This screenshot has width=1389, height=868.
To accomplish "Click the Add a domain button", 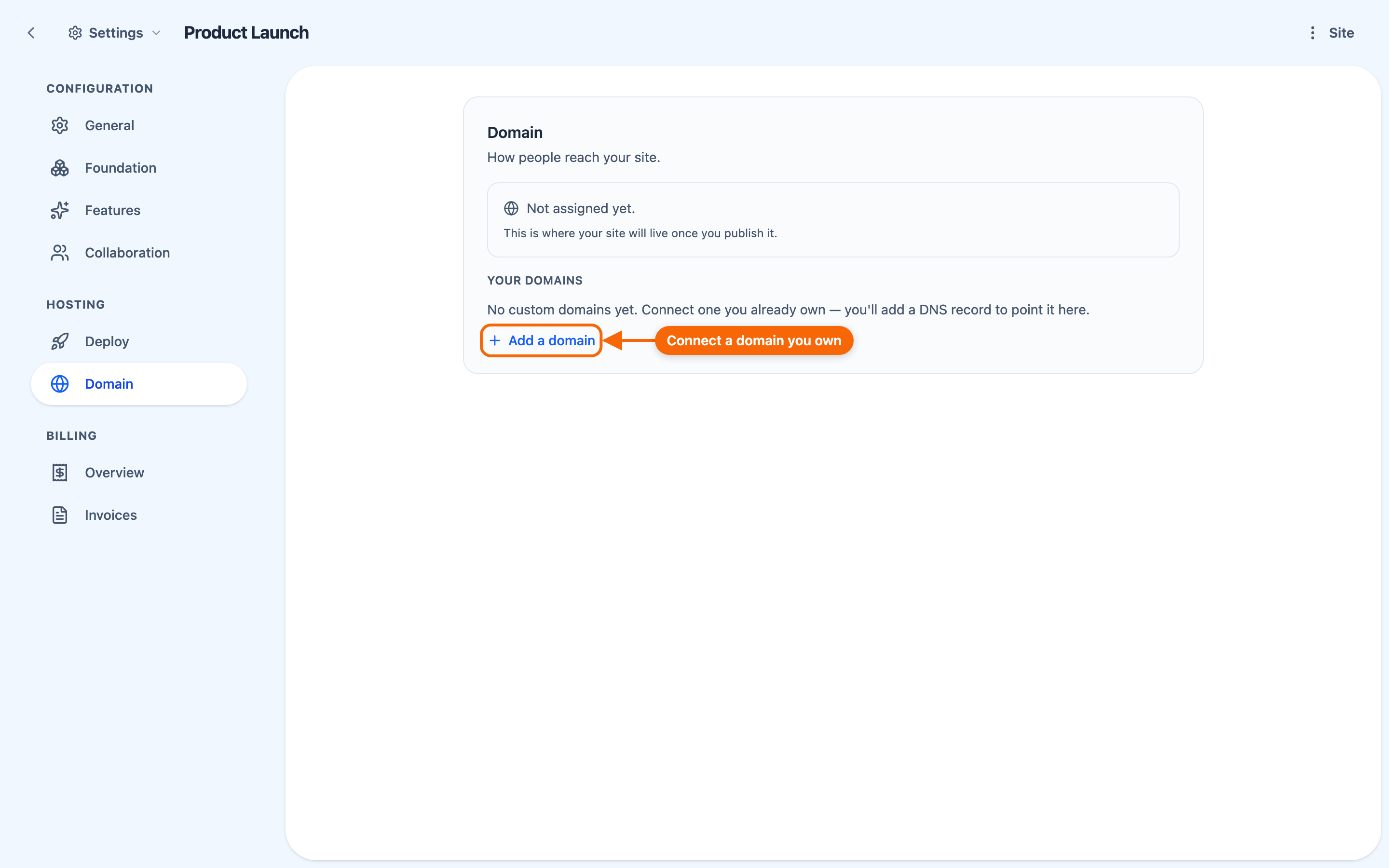I will (x=541, y=340).
